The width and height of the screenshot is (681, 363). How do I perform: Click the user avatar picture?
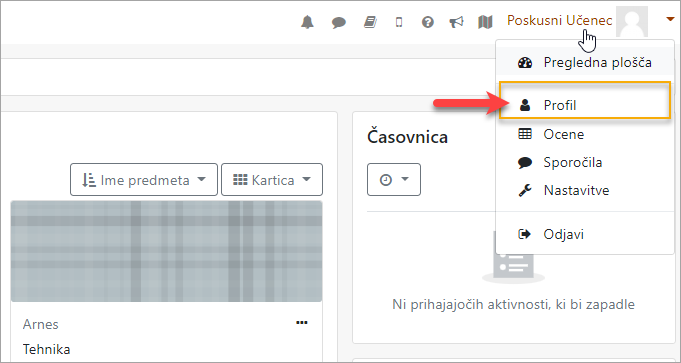pyautogui.click(x=633, y=21)
